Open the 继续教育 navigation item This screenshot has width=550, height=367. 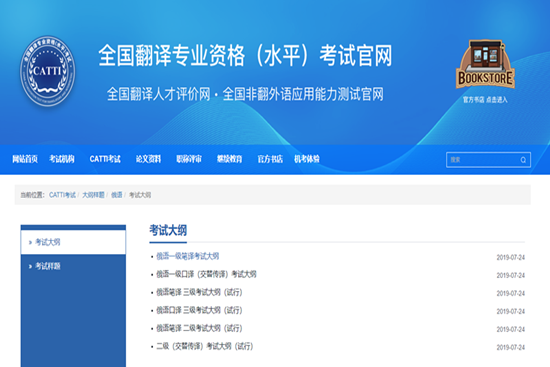point(229,159)
